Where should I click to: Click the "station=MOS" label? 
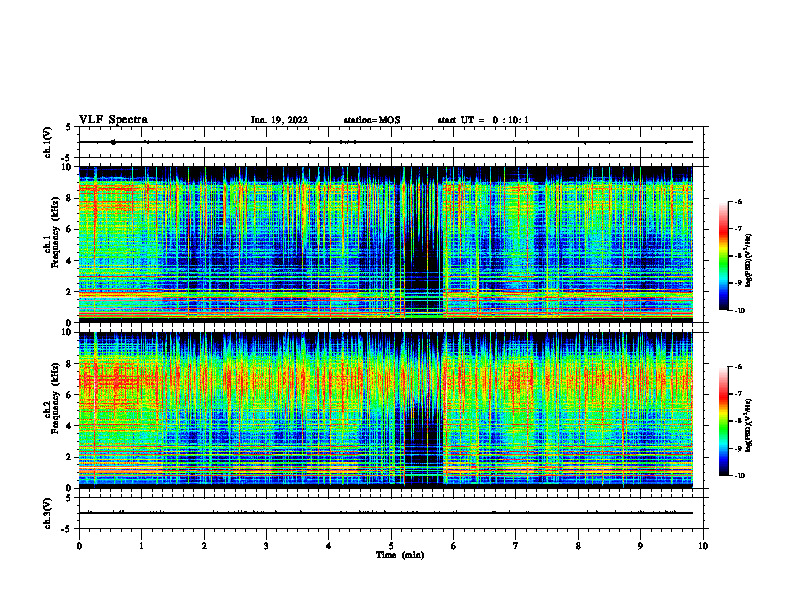372,120
